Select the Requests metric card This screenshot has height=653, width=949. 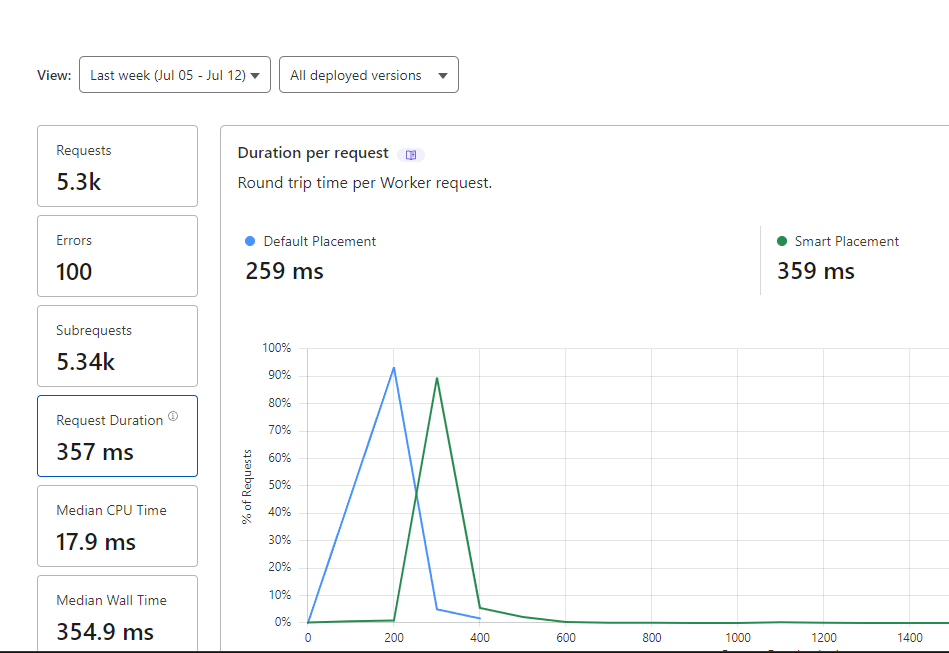(117, 166)
